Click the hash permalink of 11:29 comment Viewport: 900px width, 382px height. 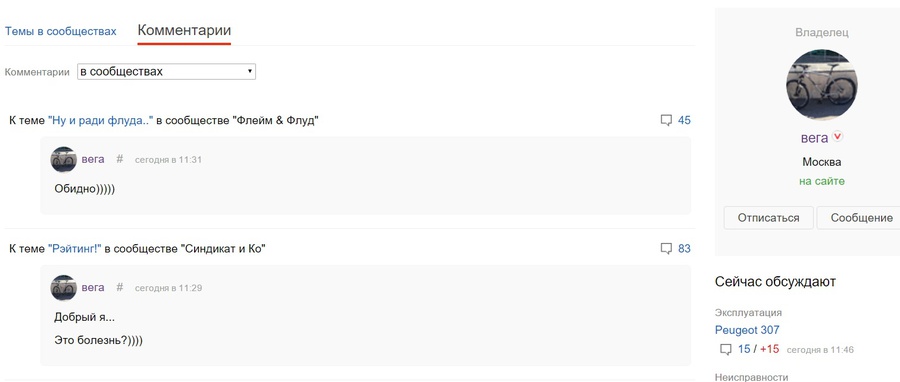[x=119, y=287]
